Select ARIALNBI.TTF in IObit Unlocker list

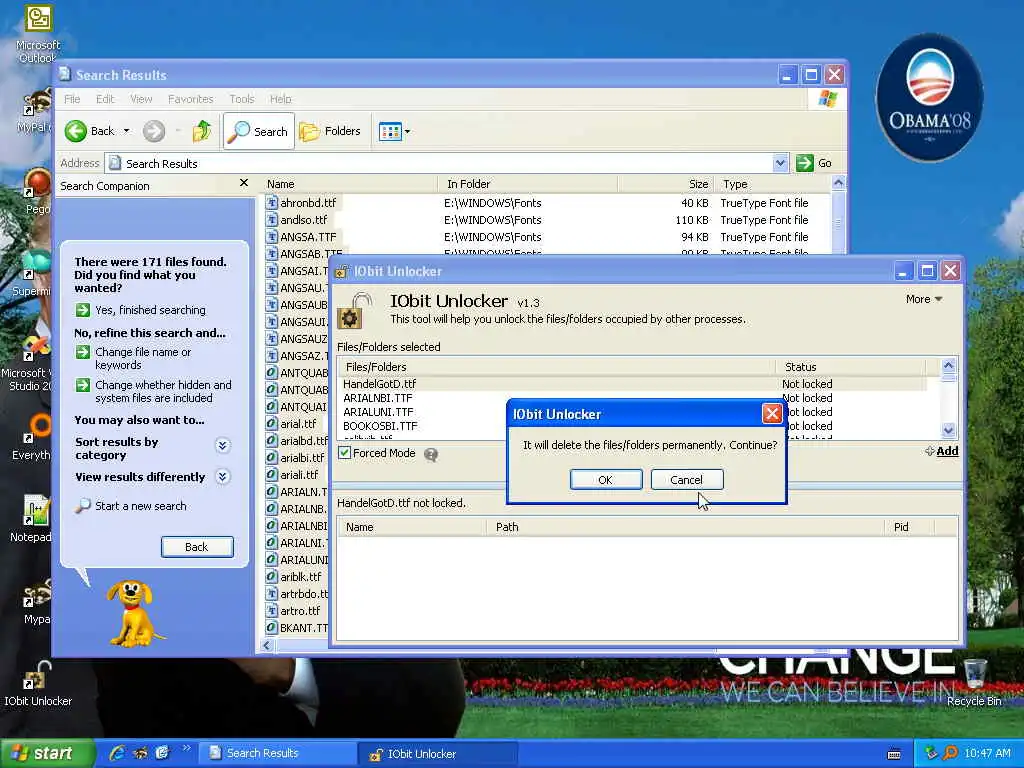pyautogui.click(x=377, y=398)
